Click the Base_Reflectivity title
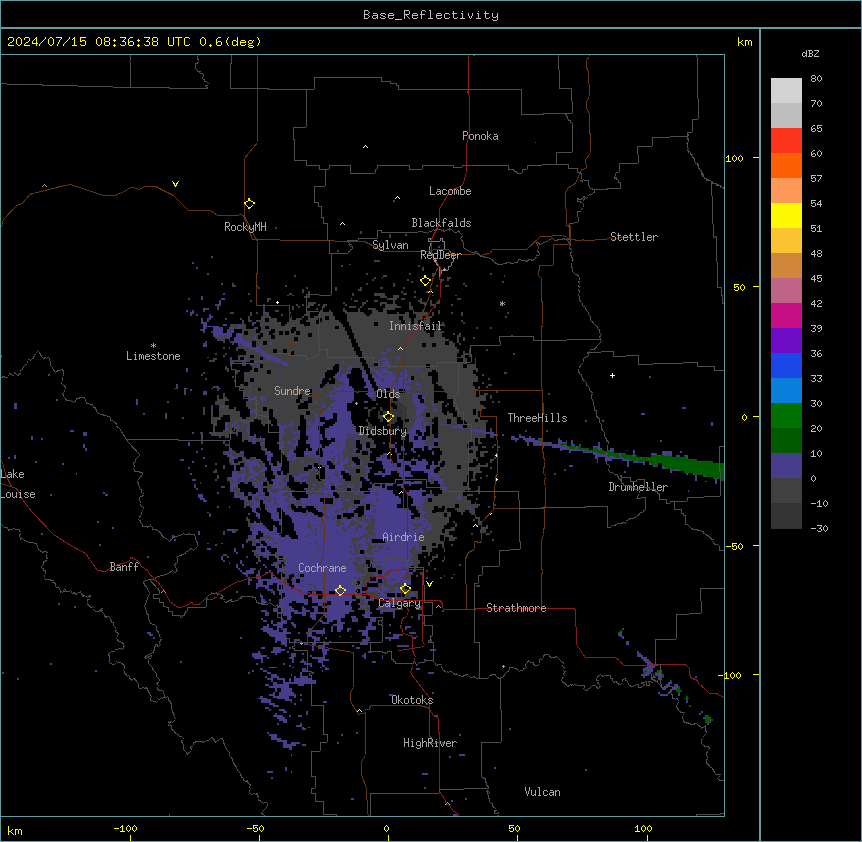The image size is (862, 842). [431, 15]
